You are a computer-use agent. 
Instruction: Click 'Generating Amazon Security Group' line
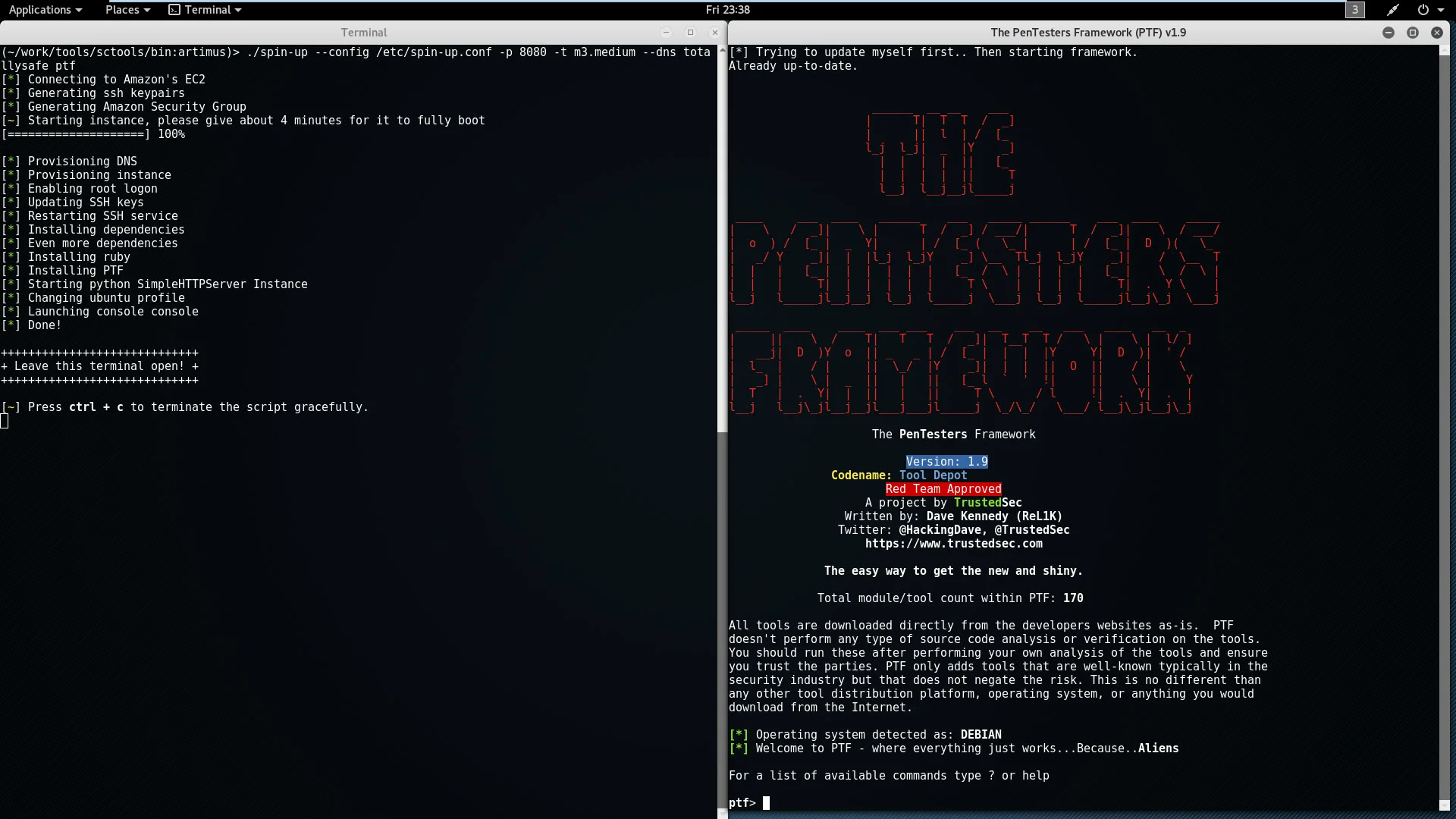pos(124,107)
